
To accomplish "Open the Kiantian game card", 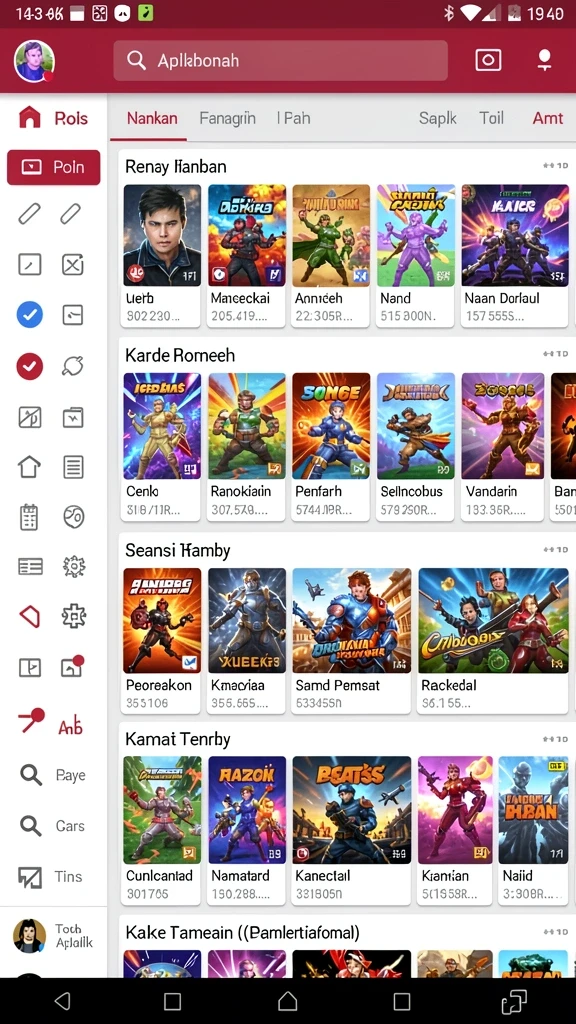I will [x=455, y=830].
